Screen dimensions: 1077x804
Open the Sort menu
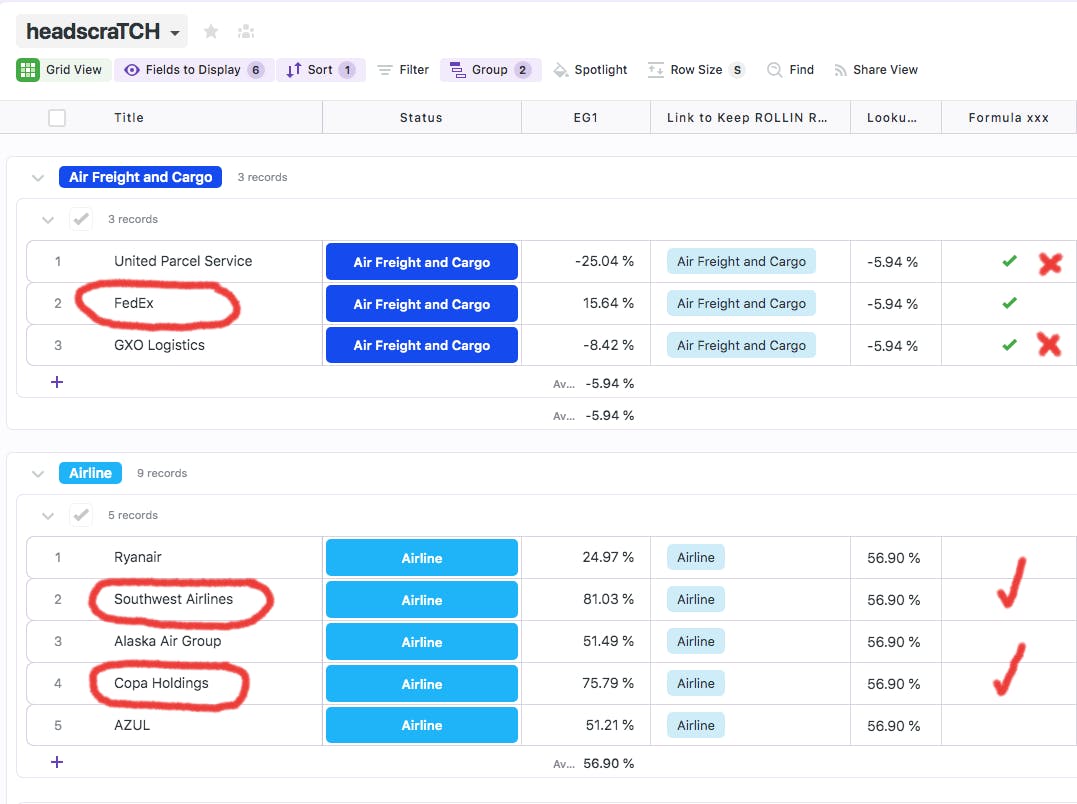tap(320, 70)
